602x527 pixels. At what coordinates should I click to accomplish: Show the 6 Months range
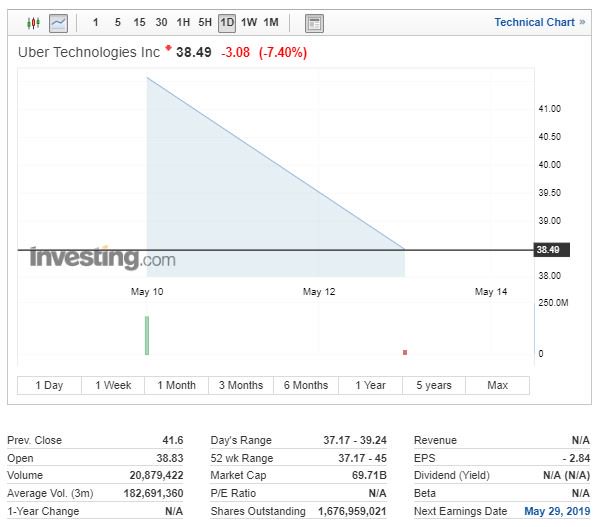tap(306, 385)
